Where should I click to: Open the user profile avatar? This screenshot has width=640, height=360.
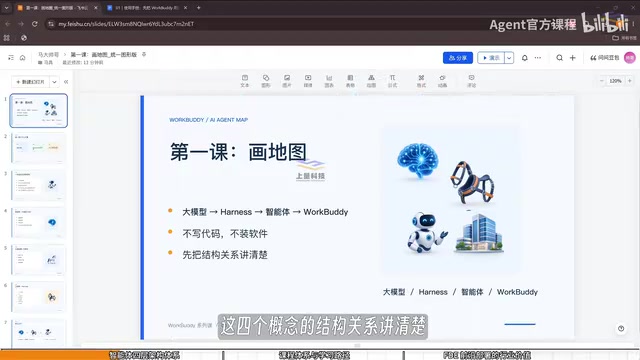click(x=630, y=58)
